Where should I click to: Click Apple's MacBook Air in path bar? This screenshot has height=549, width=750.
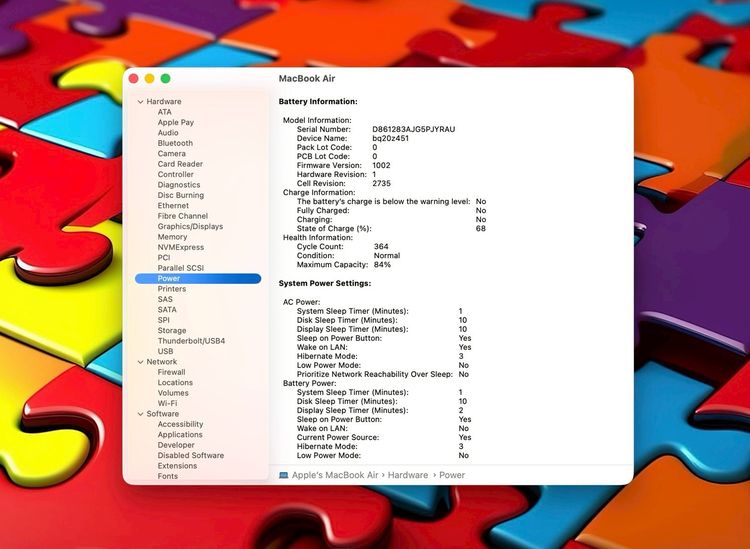[335, 475]
